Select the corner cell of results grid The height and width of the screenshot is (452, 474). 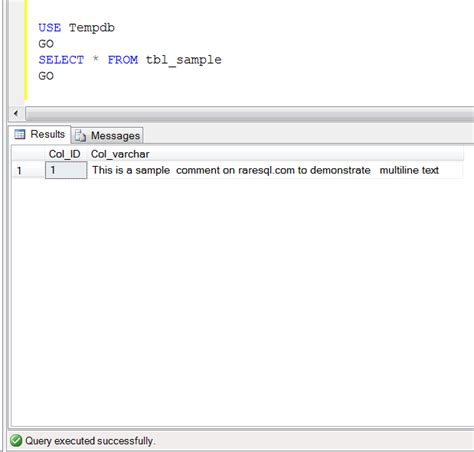[28, 154]
